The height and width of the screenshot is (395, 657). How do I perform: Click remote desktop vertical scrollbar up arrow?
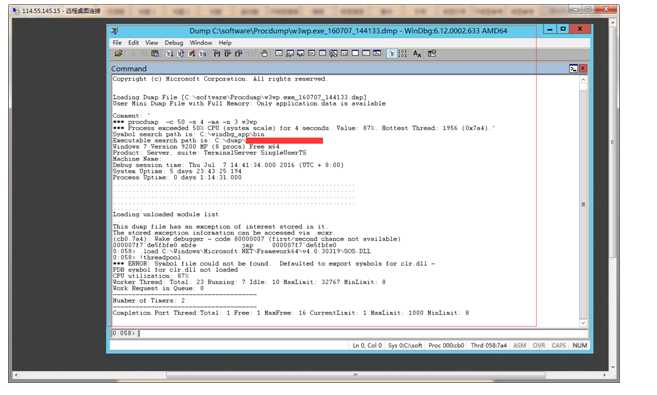coord(613,21)
